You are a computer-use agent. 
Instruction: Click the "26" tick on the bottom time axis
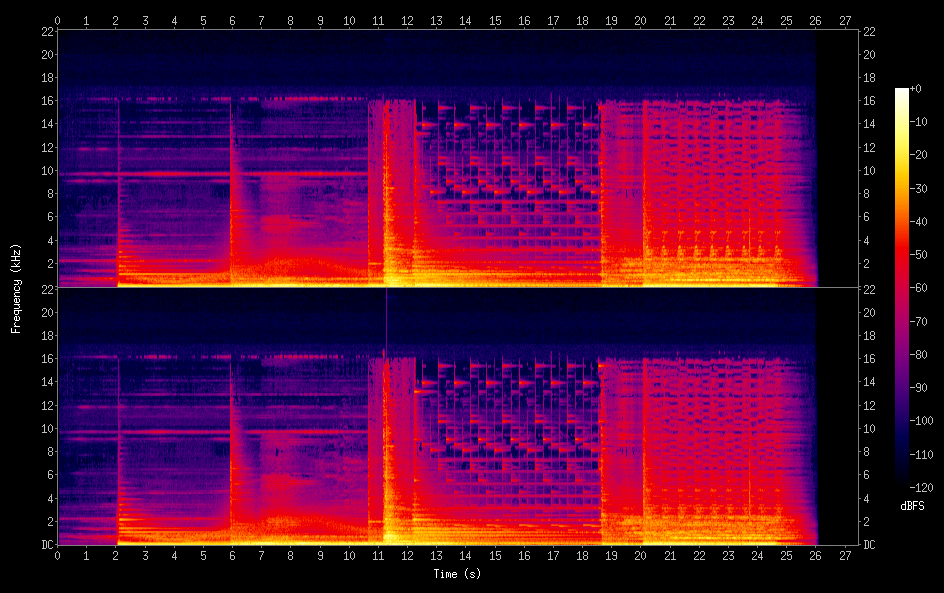[x=815, y=555]
